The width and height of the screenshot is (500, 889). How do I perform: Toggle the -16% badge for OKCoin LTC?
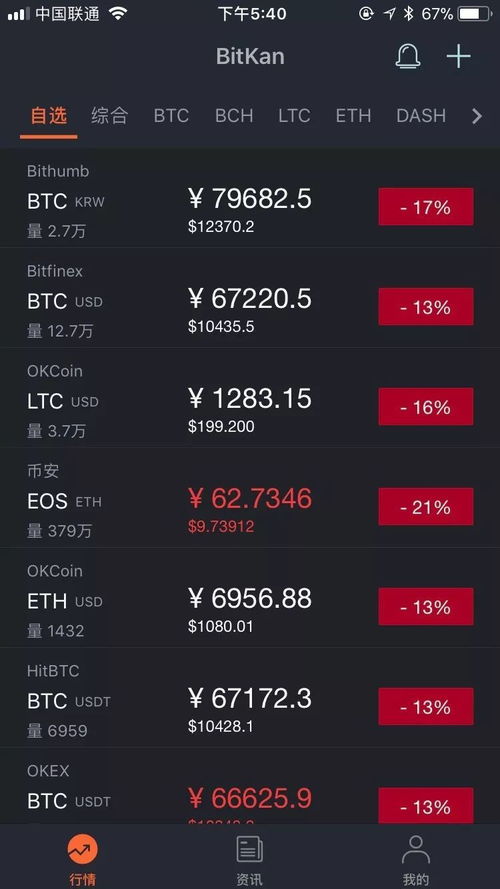(x=426, y=407)
